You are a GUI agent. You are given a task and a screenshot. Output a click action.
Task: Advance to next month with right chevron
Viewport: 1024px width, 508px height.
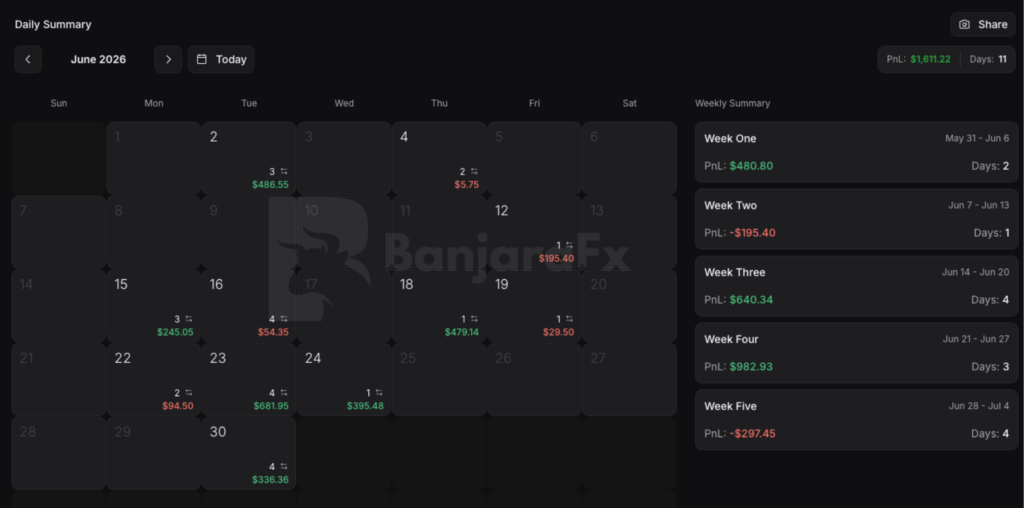(x=168, y=59)
